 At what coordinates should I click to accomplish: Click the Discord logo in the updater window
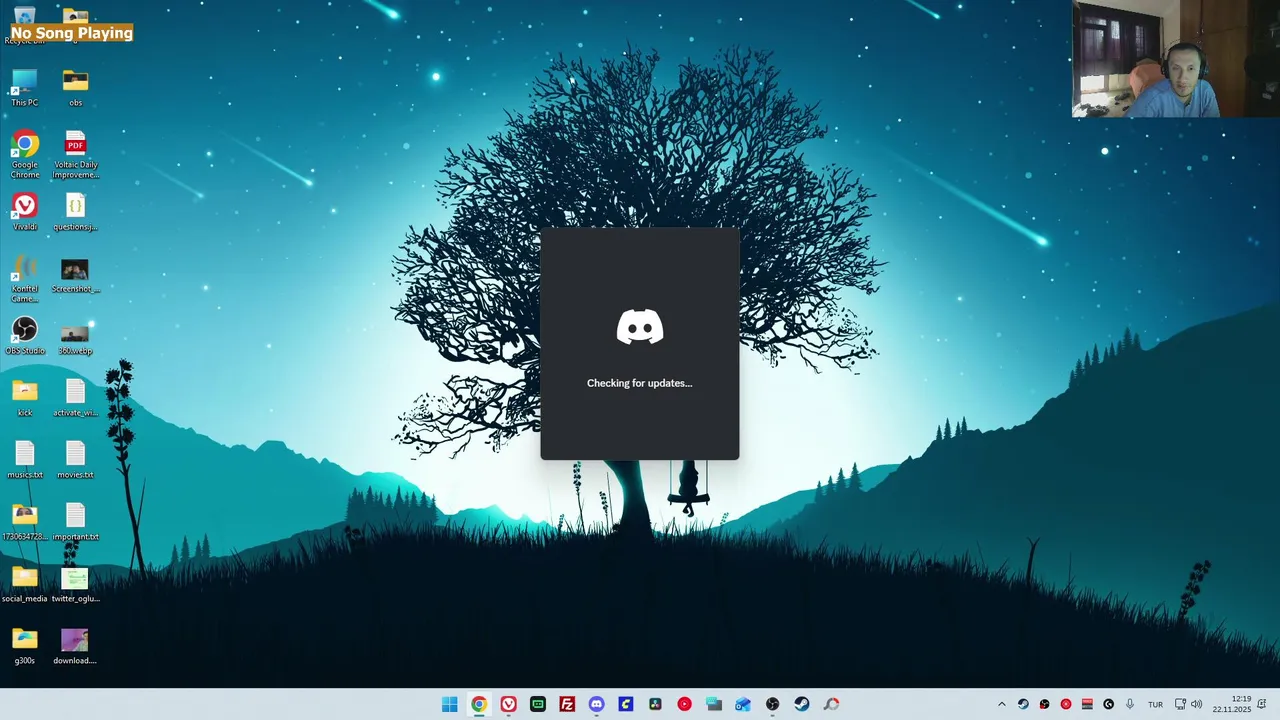[640, 327]
